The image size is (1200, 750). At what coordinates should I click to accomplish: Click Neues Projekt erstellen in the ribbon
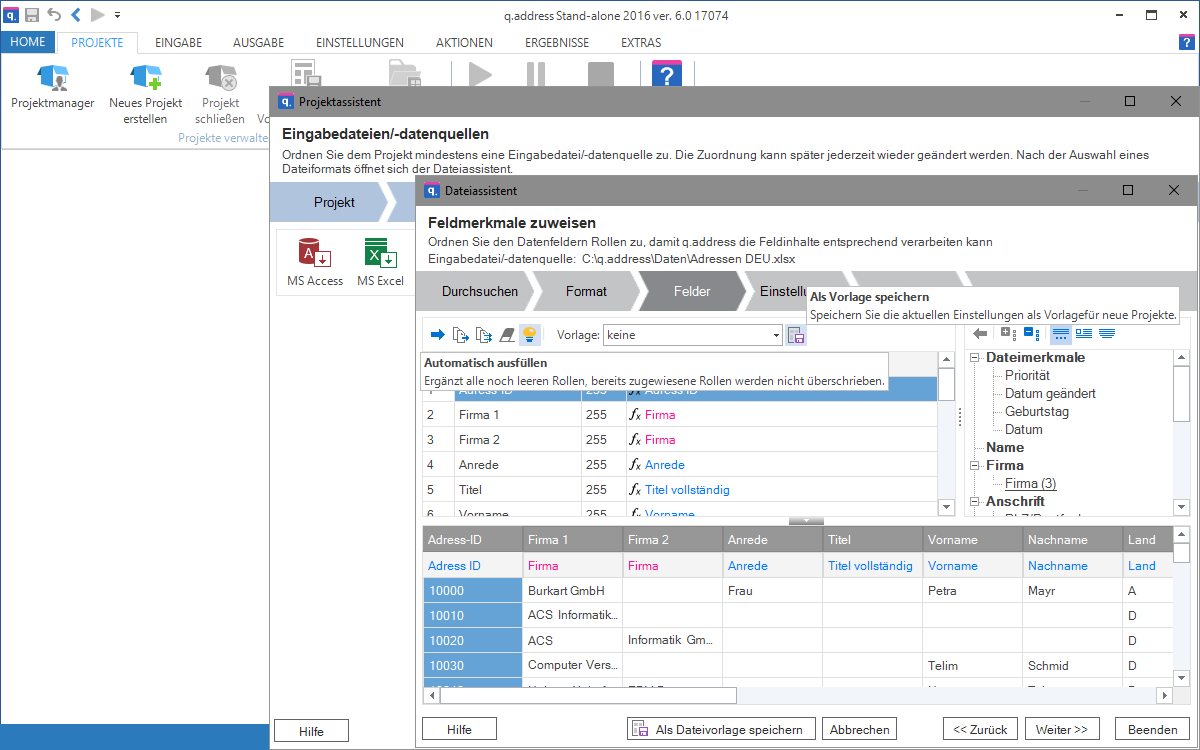(146, 94)
